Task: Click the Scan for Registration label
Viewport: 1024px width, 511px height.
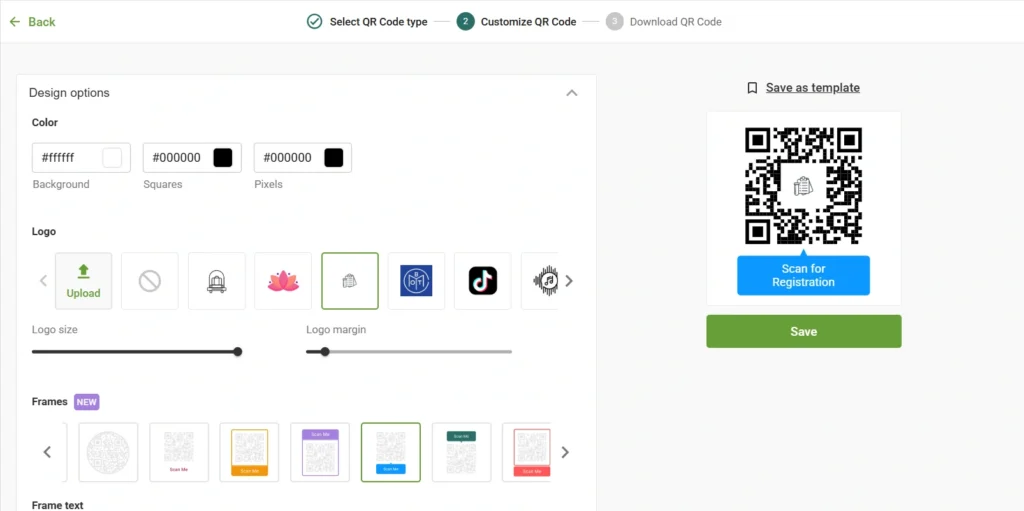Action: (x=803, y=276)
